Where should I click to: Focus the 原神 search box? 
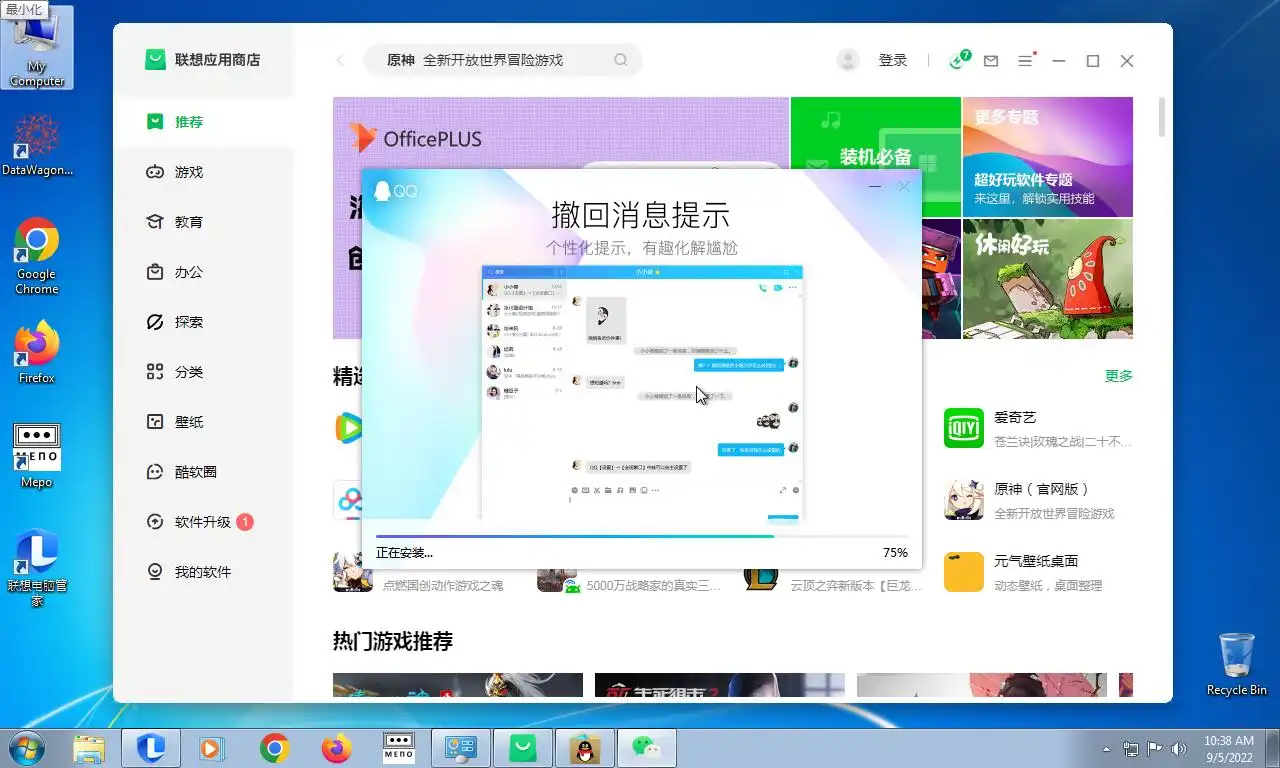coord(502,60)
